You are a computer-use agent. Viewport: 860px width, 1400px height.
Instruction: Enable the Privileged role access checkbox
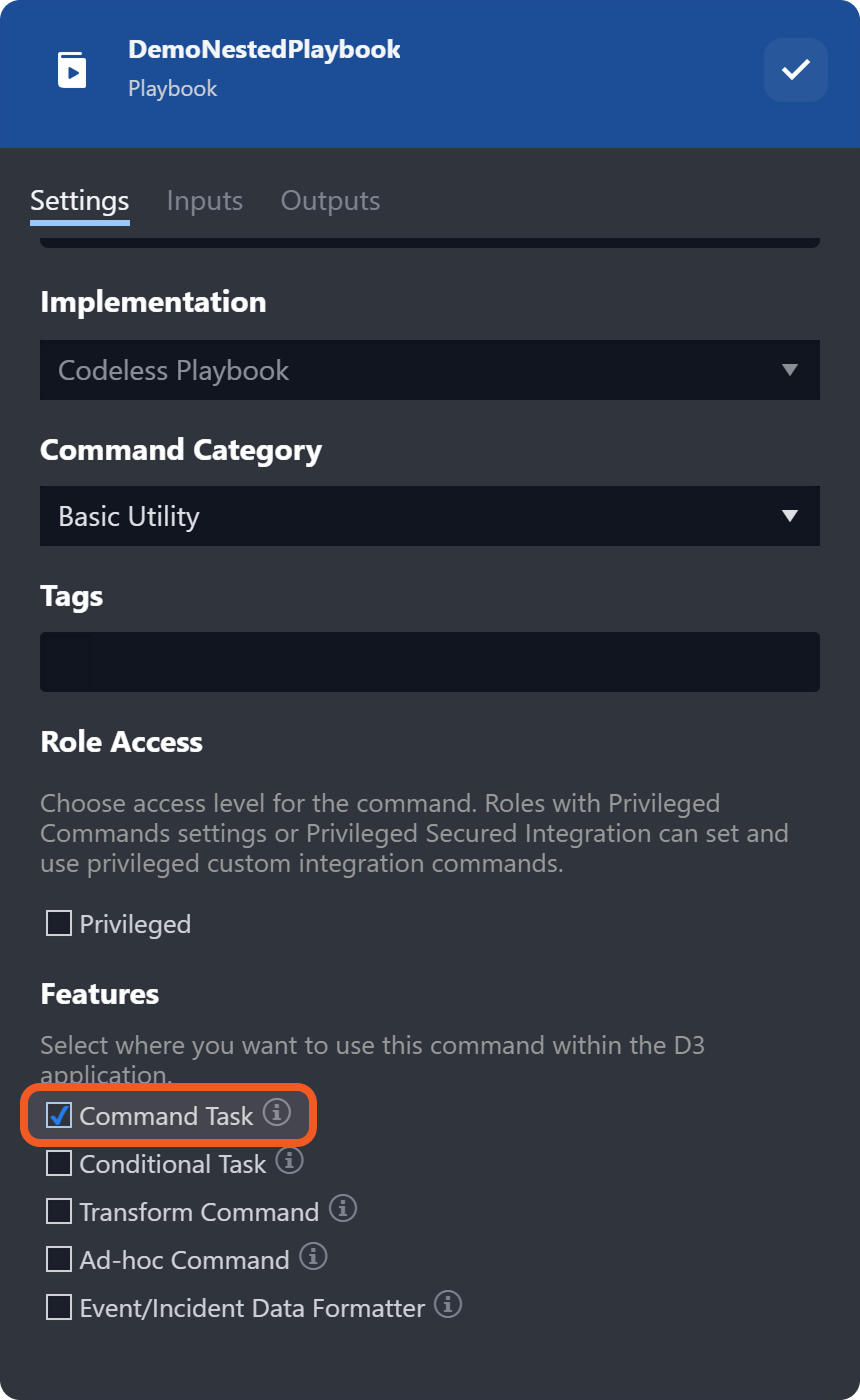tap(59, 923)
